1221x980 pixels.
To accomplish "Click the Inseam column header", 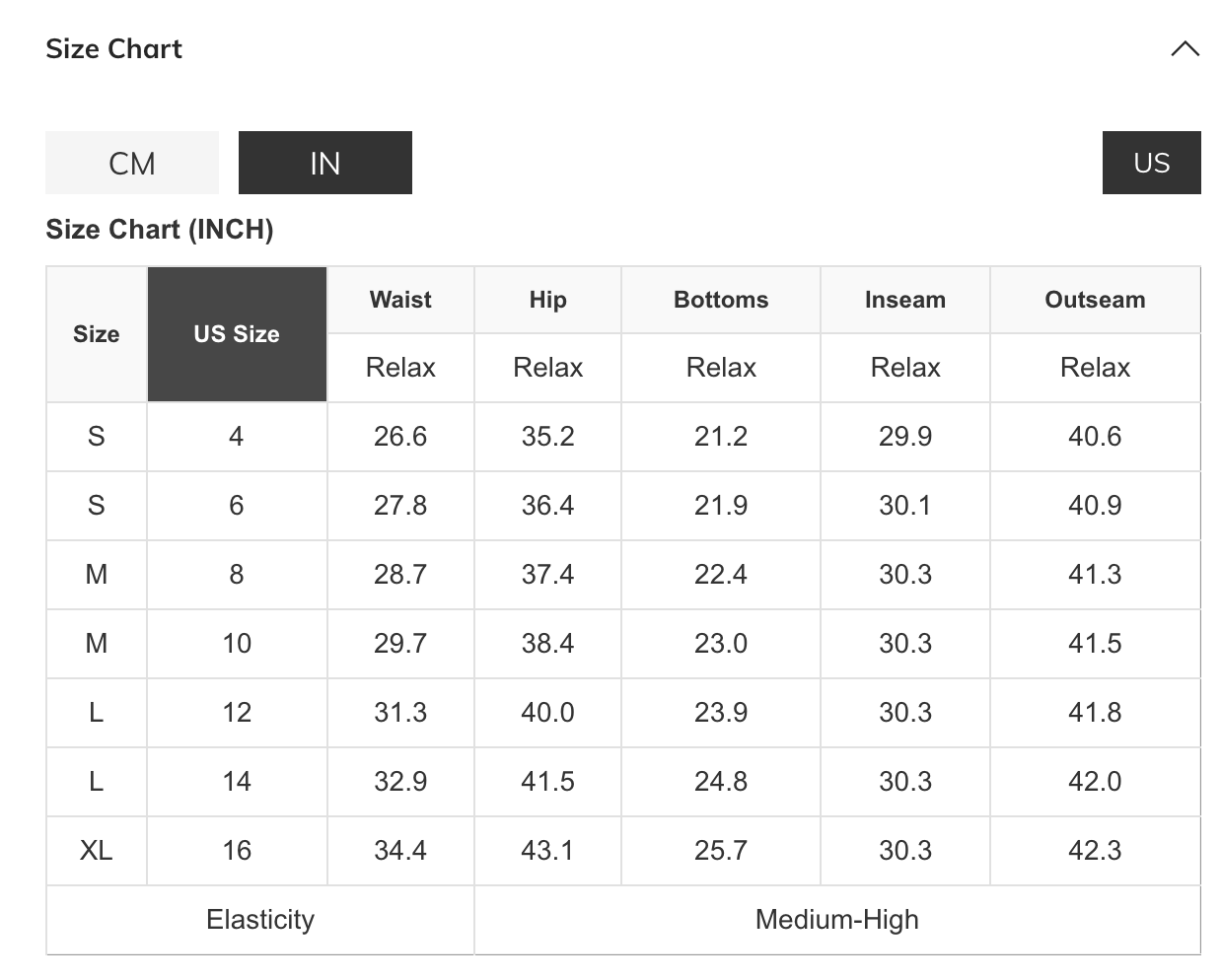I will click(x=904, y=300).
